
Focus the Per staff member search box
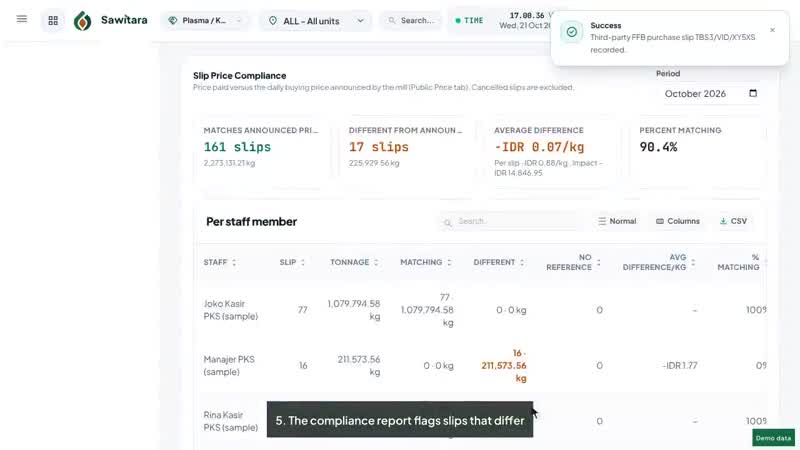coord(510,221)
